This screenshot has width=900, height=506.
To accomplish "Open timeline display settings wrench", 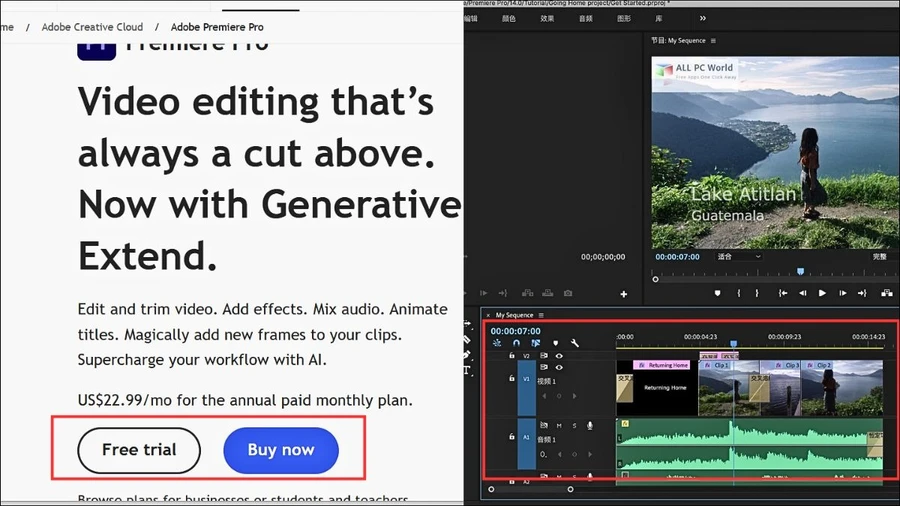I will 575,343.
